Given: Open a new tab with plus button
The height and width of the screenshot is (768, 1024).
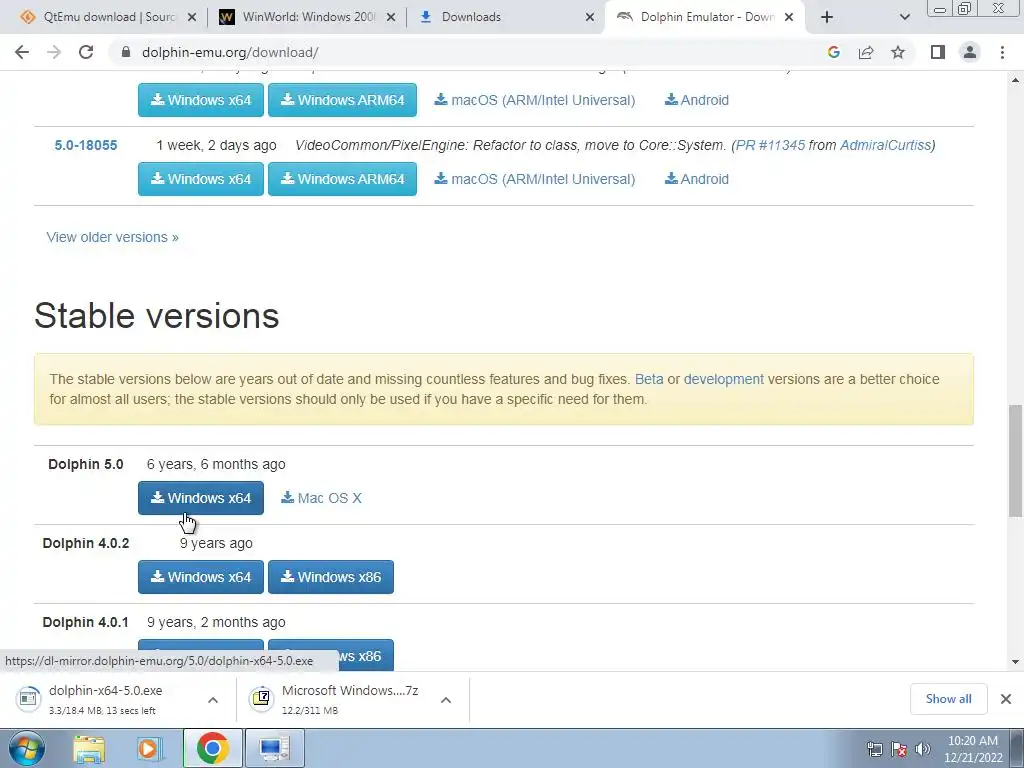Looking at the screenshot, I should (x=827, y=17).
